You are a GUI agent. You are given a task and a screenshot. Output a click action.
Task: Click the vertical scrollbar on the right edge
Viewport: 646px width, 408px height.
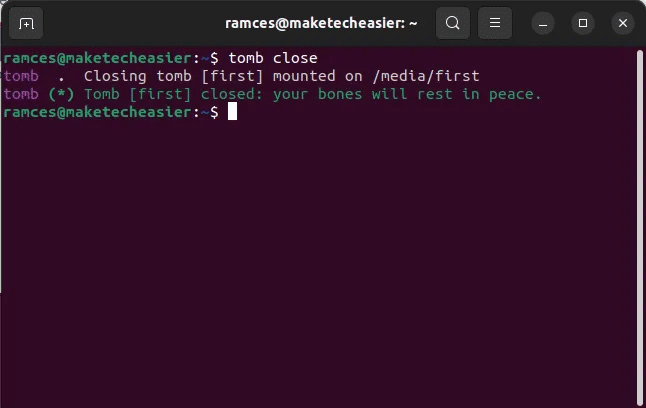pos(639,227)
